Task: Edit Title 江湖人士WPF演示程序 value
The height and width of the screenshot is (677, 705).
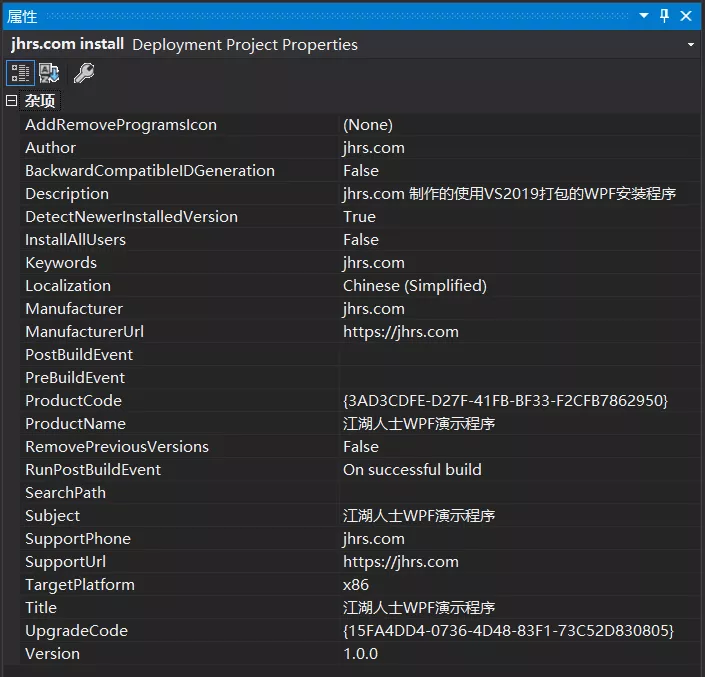Action: pyautogui.click(x=419, y=607)
